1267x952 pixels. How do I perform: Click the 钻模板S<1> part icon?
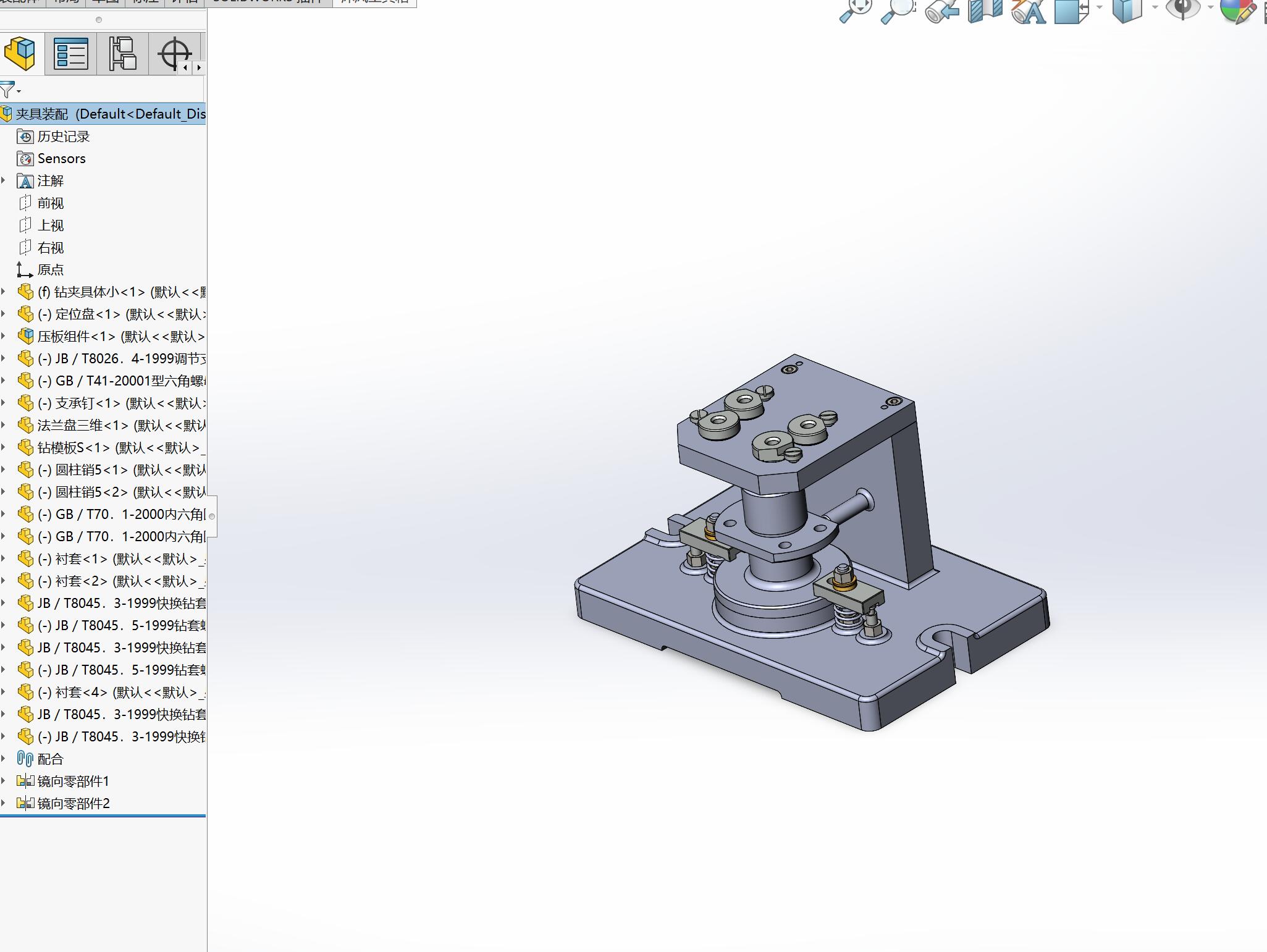[25, 447]
